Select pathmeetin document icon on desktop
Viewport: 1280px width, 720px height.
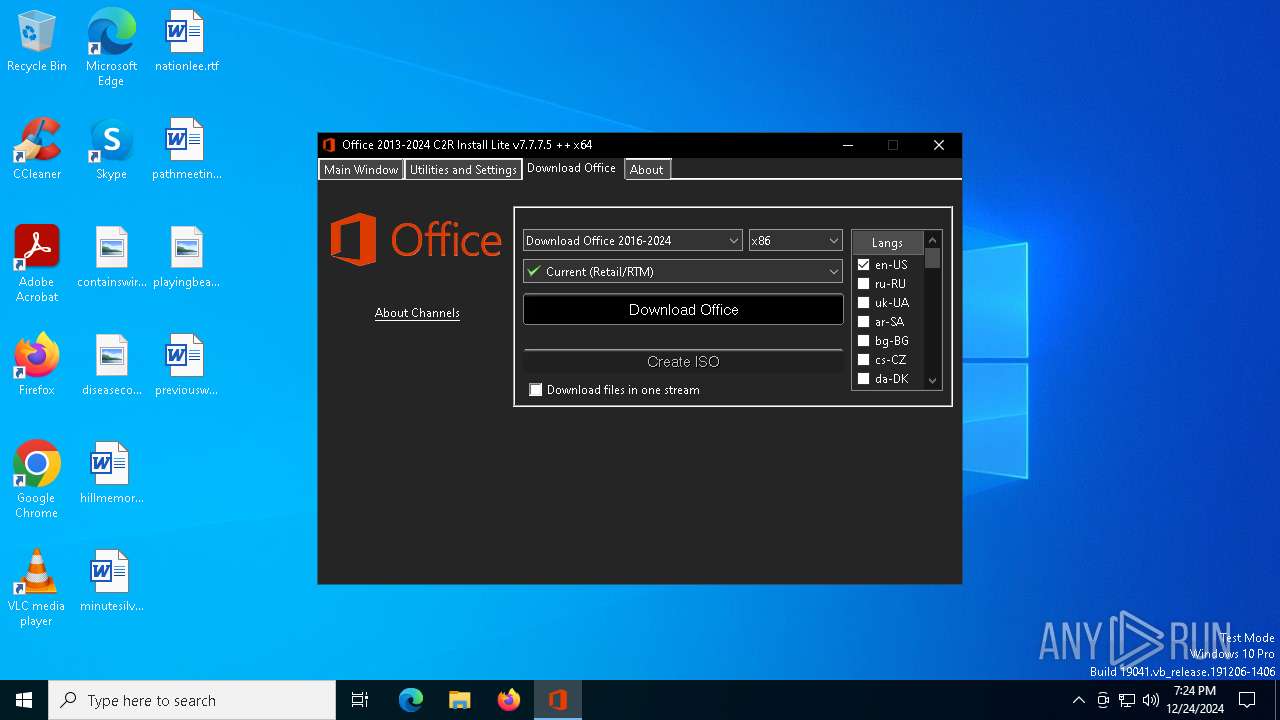[186, 150]
